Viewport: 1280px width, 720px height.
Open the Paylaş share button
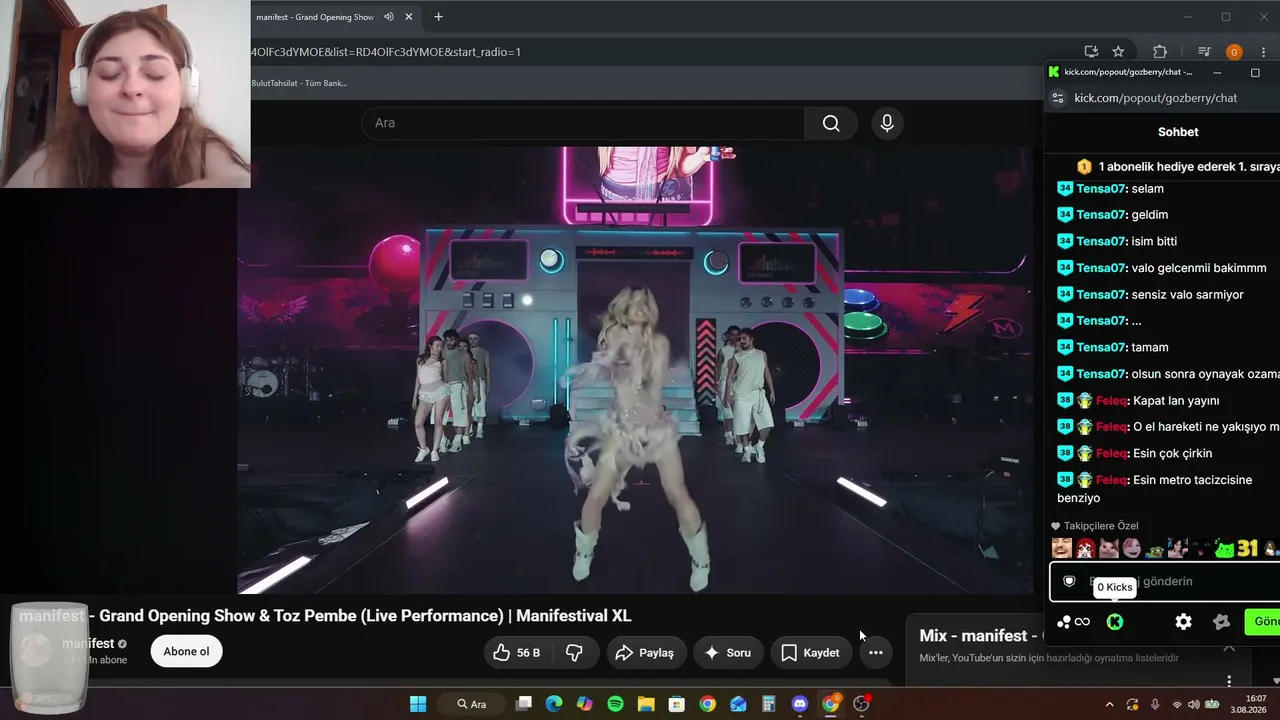(x=645, y=653)
